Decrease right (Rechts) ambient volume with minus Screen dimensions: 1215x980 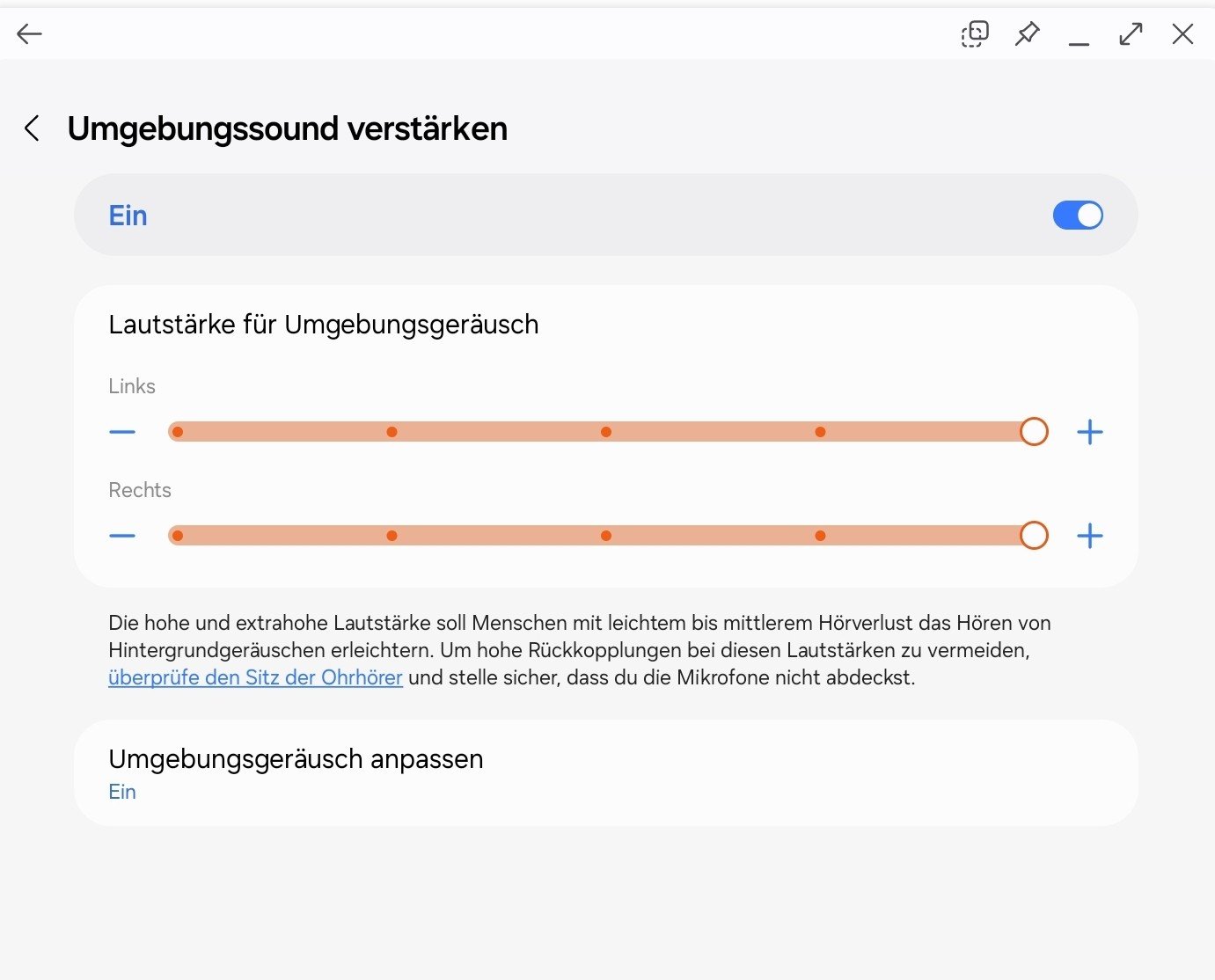tap(122, 536)
